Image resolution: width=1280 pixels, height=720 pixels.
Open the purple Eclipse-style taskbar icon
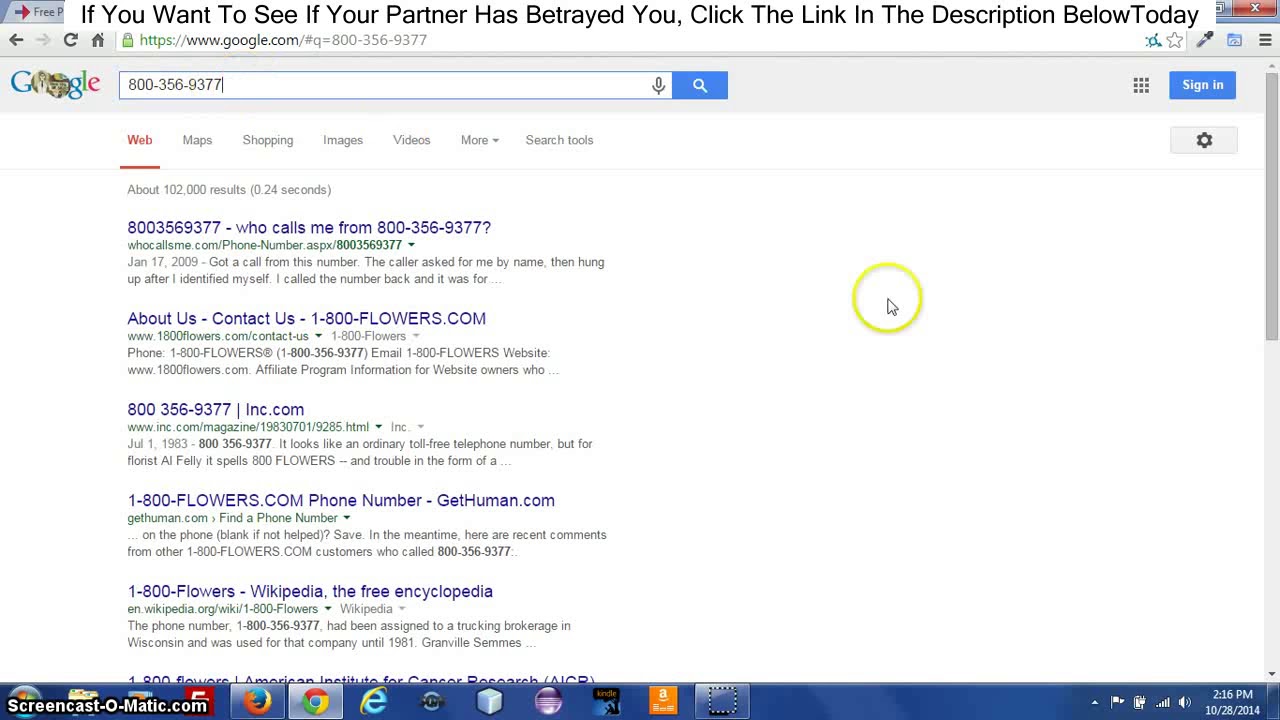[548, 702]
